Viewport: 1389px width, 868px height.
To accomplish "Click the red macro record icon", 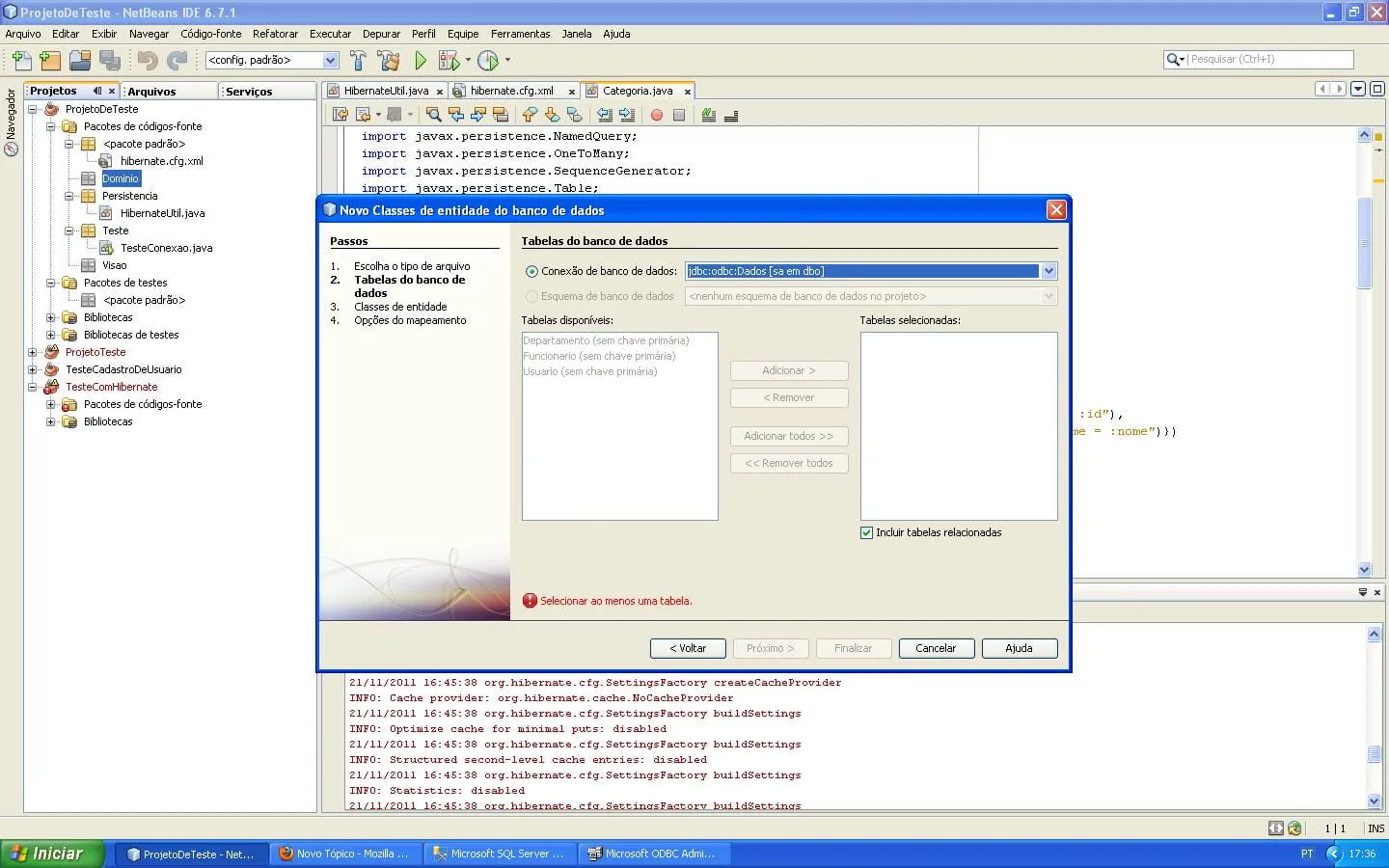I will 657,115.
